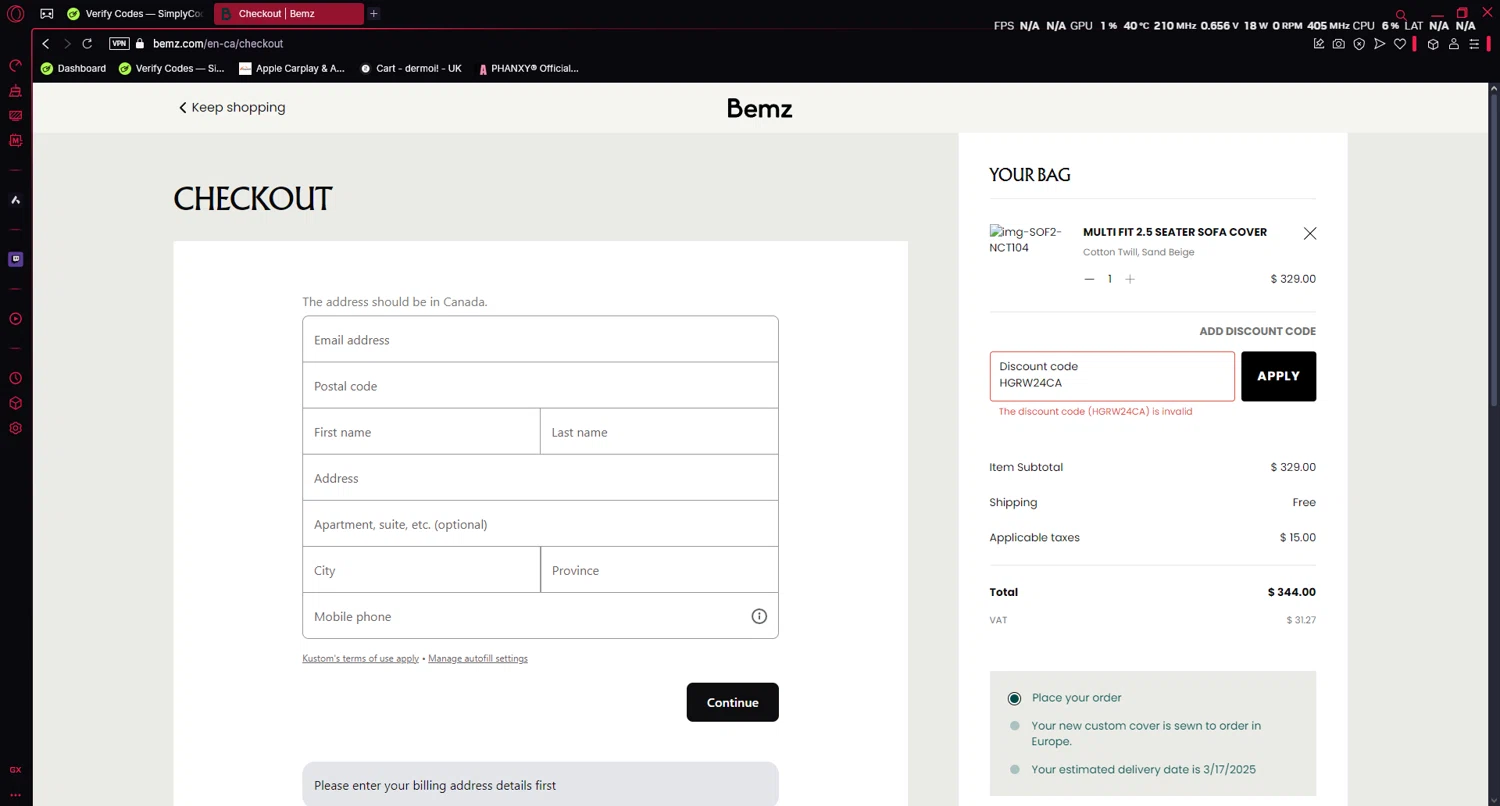This screenshot has width=1500, height=806.
Task: Open Cart - dermoi! - UK bookmark
Action: click(x=411, y=68)
